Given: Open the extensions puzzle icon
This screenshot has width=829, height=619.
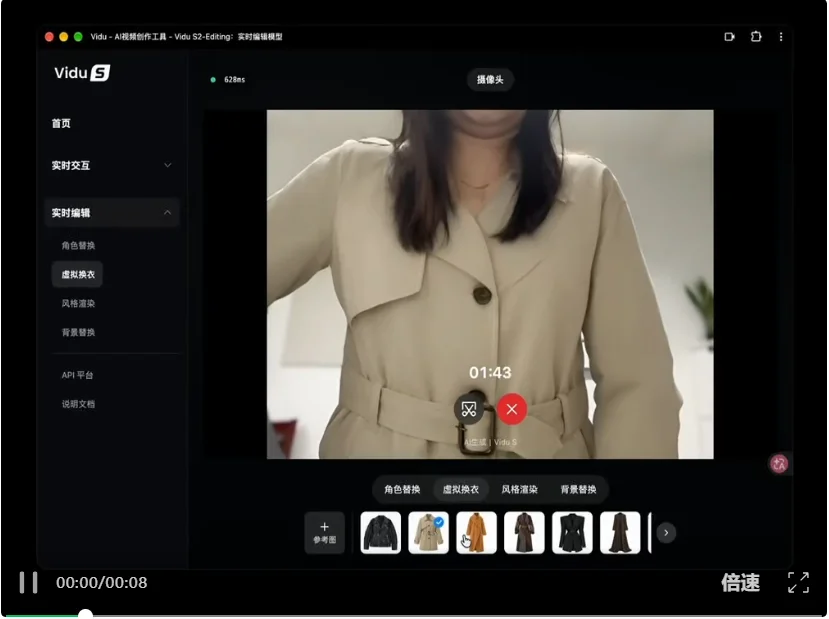Looking at the screenshot, I should click(x=756, y=36).
